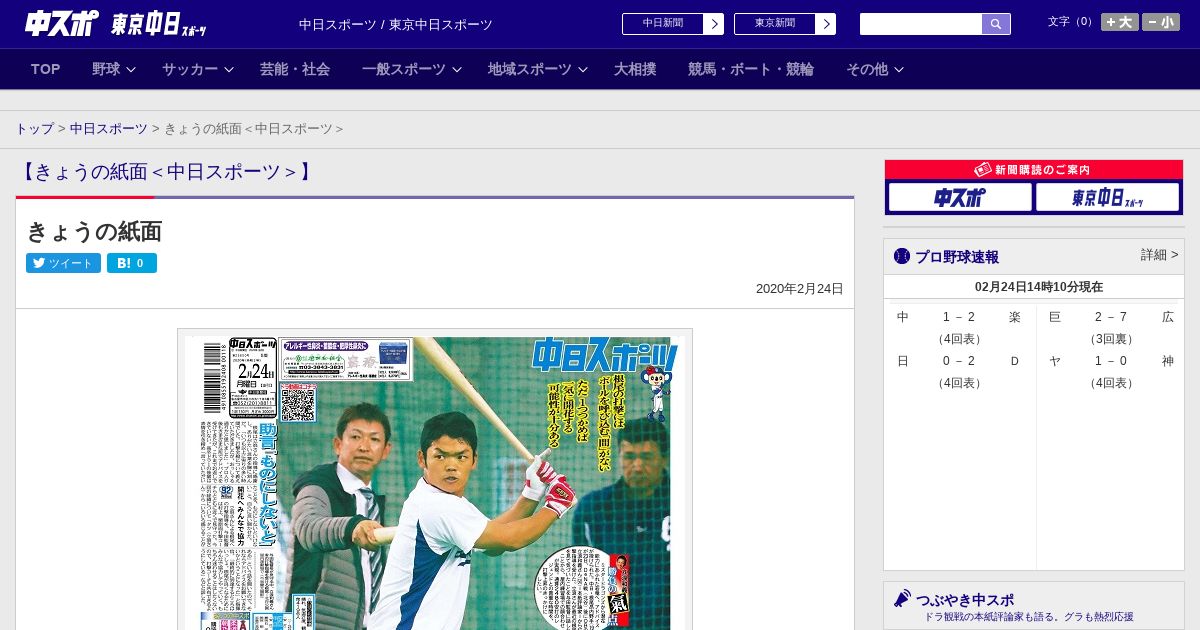
Task: Click 02月24日14時10分現在 update time
Action: (x=1039, y=287)
